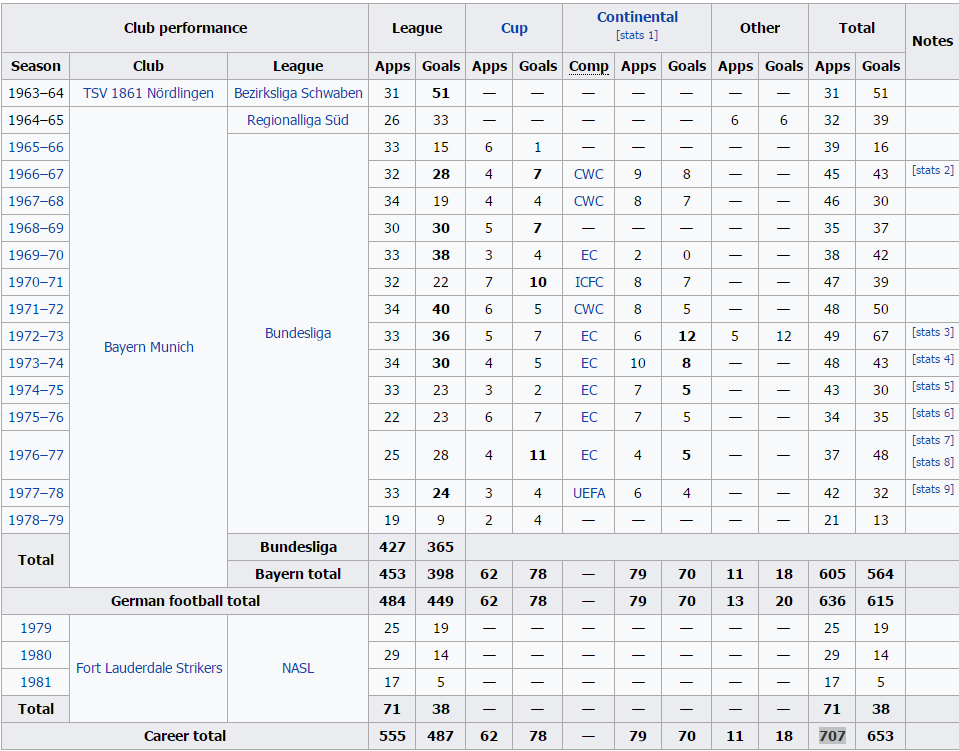The width and height of the screenshot is (959, 751).
Task: Select Bayern total goals 564
Action: point(881,574)
